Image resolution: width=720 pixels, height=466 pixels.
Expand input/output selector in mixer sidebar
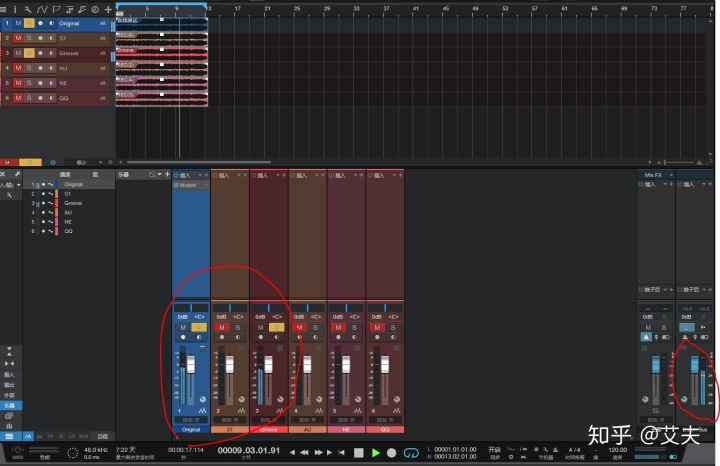pyautogui.click(x=18, y=185)
